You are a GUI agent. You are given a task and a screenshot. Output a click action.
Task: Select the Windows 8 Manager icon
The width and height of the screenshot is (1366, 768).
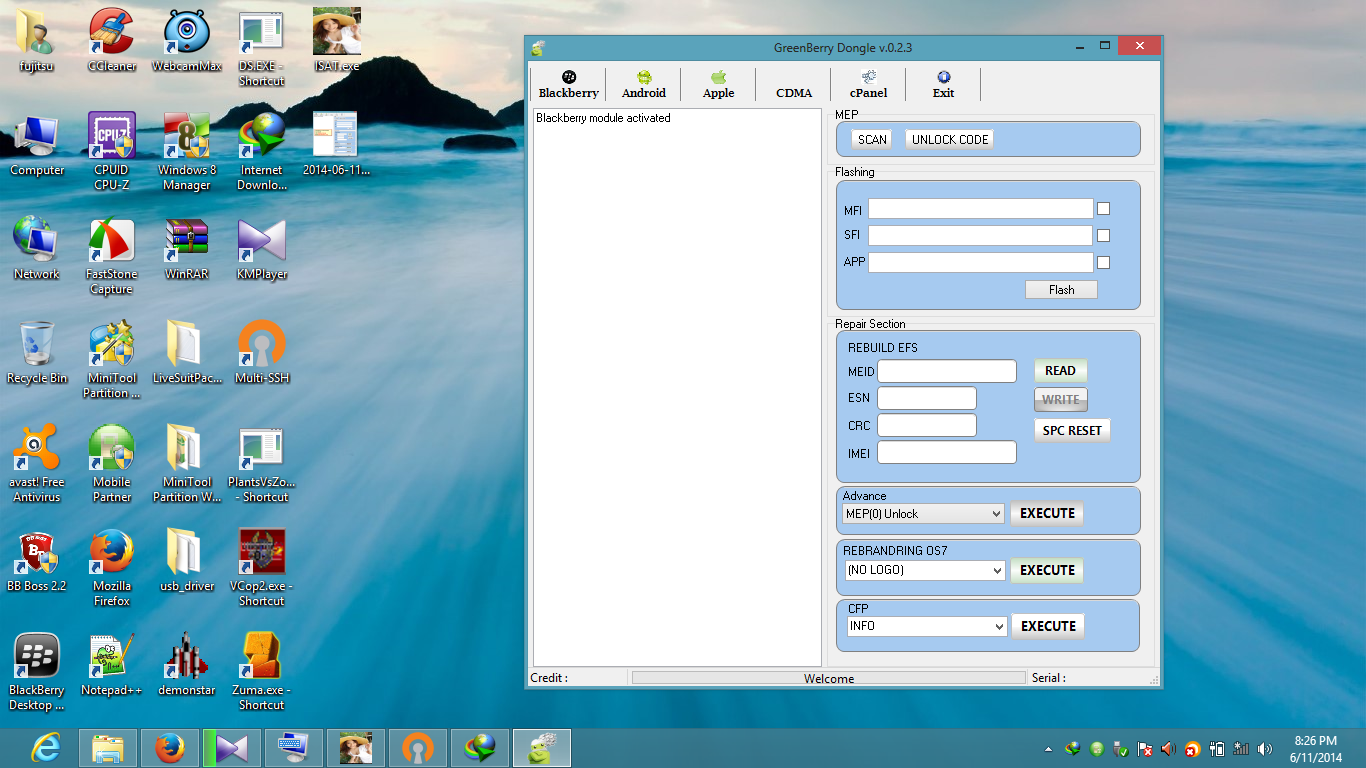tap(187, 151)
